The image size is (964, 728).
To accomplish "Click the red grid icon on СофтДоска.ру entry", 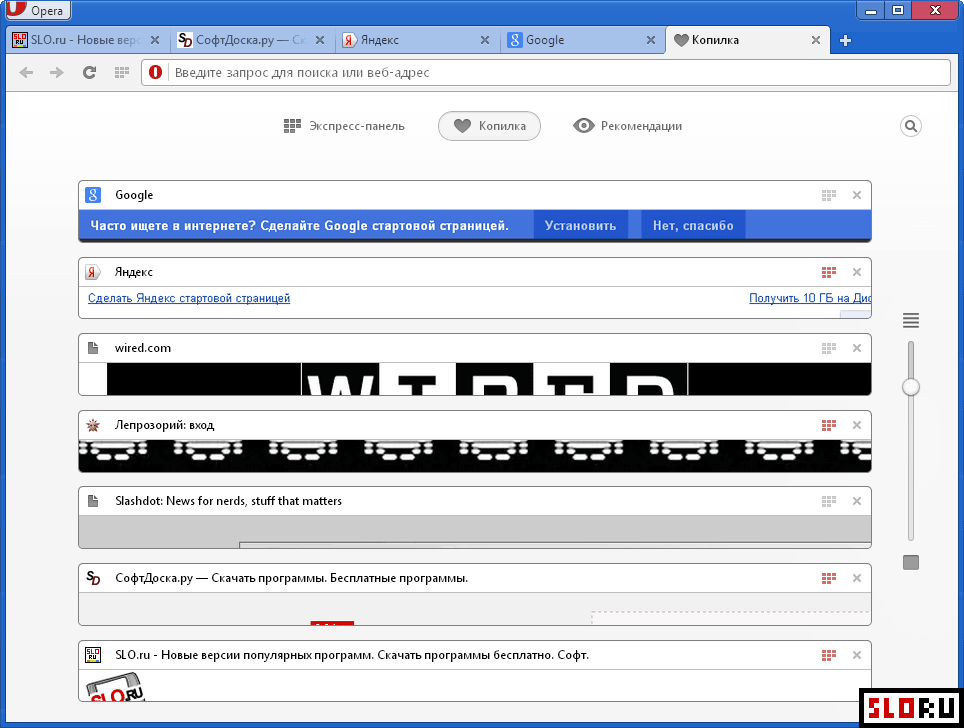I will [x=829, y=578].
